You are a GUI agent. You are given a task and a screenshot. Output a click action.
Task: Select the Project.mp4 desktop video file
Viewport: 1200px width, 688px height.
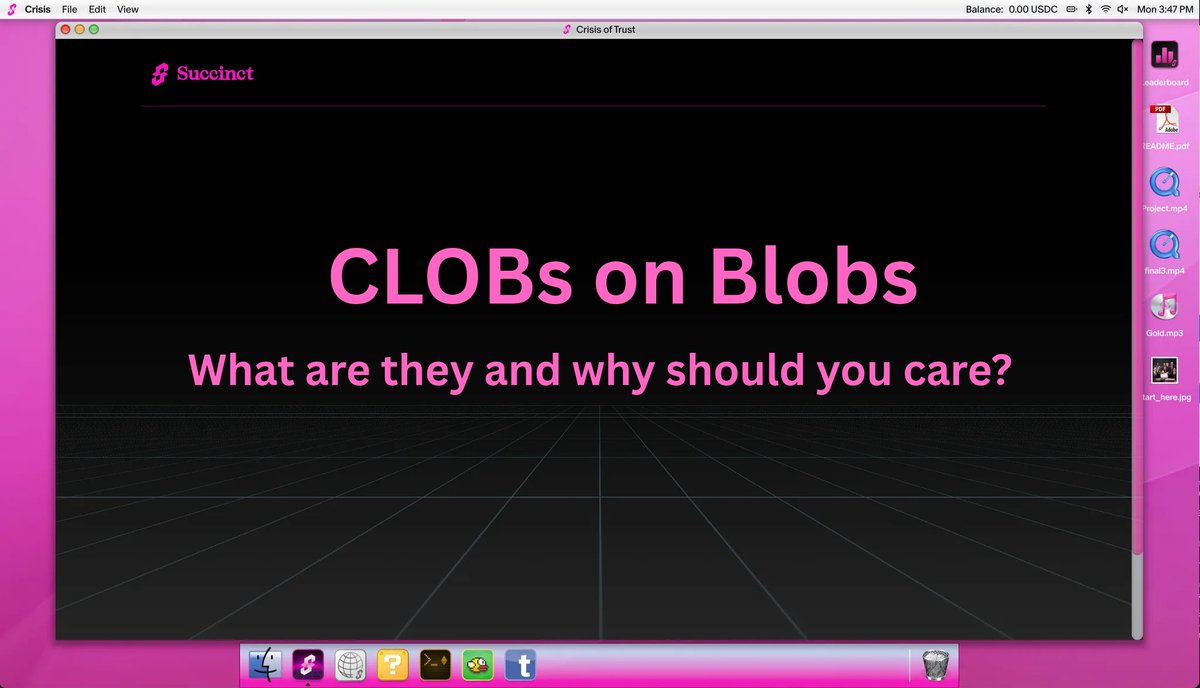click(1165, 182)
